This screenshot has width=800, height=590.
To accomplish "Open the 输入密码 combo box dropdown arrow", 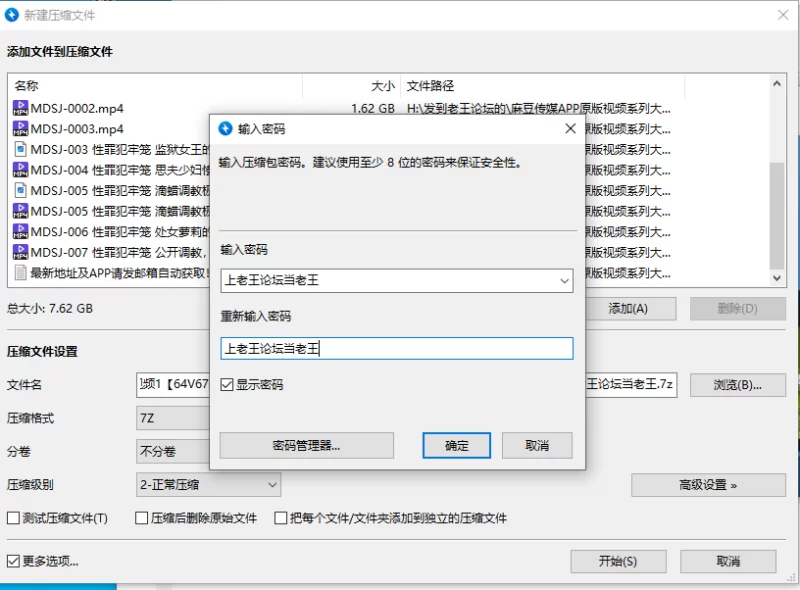I will click(564, 281).
